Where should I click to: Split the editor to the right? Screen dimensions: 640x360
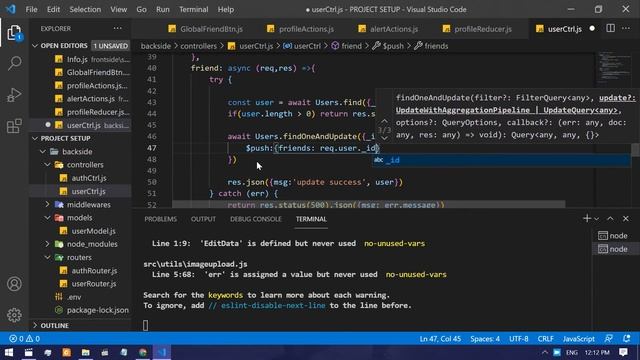[610, 28]
